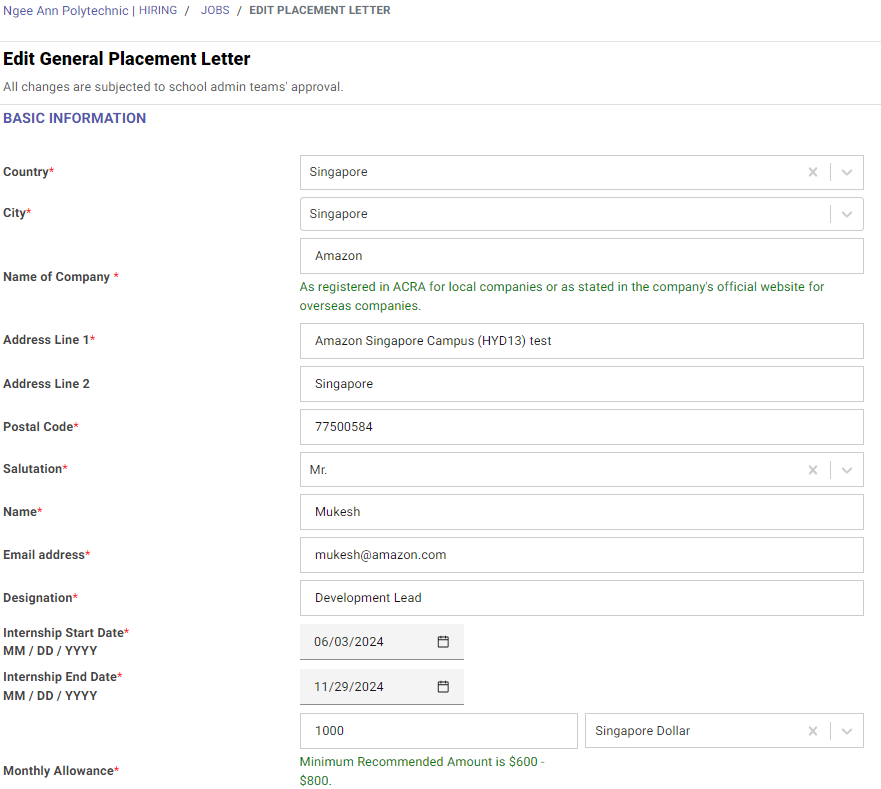Click the Postal Code field

[x=581, y=427]
